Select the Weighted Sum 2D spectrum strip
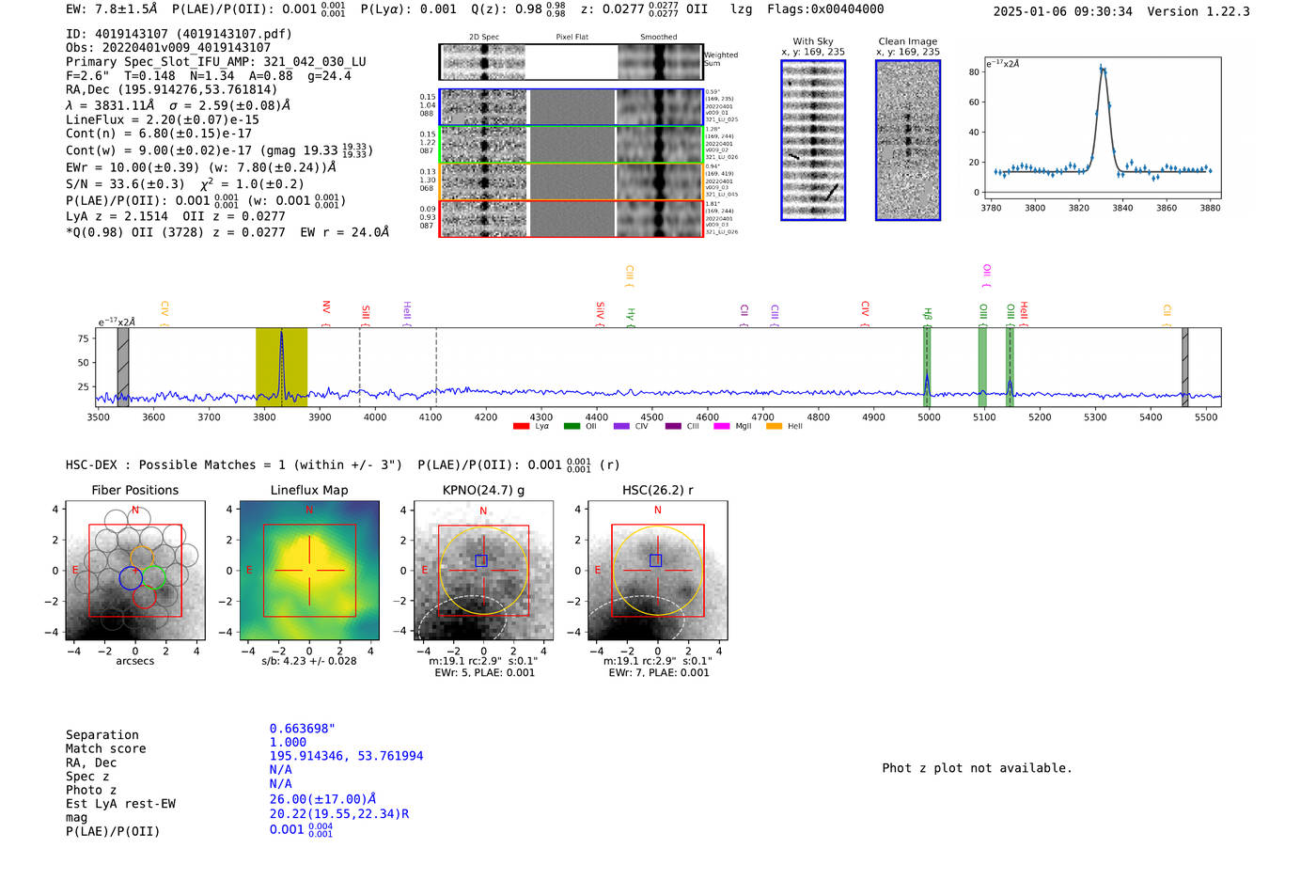Image resolution: width=1316 pixels, height=896 pixels. 571,62
